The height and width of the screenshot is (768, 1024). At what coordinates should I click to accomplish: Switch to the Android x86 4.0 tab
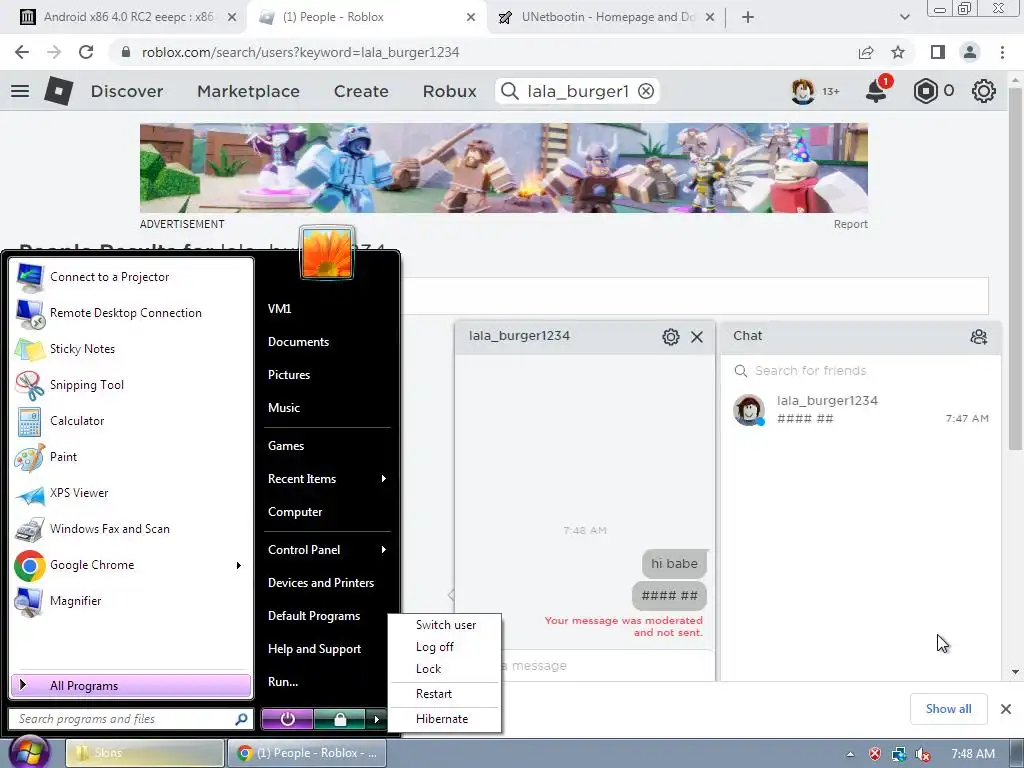point(128,17)
